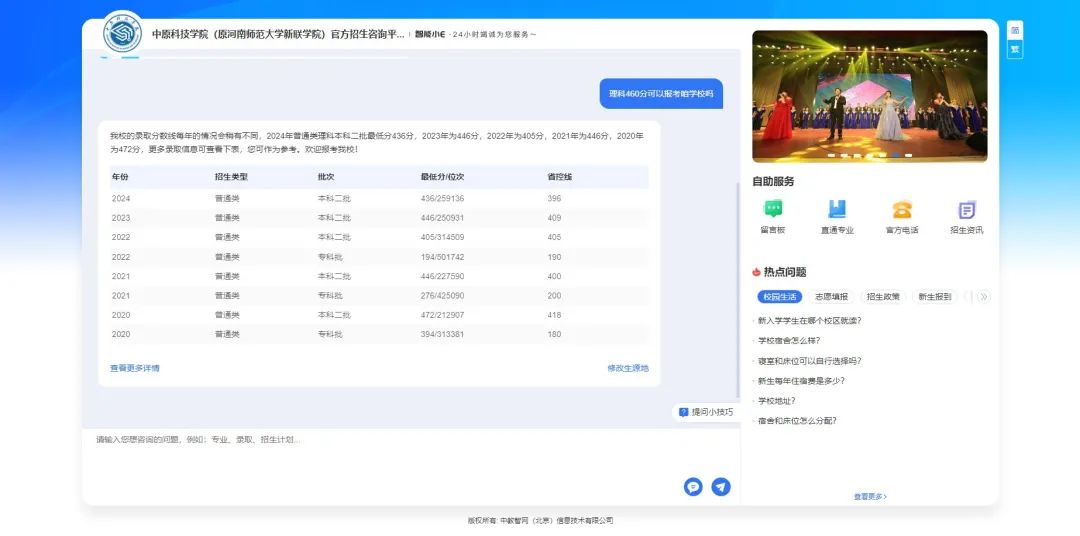The image size is (1080, 536).
Task: Click the 自助服务 heading
Action: (x=773, y=182)
